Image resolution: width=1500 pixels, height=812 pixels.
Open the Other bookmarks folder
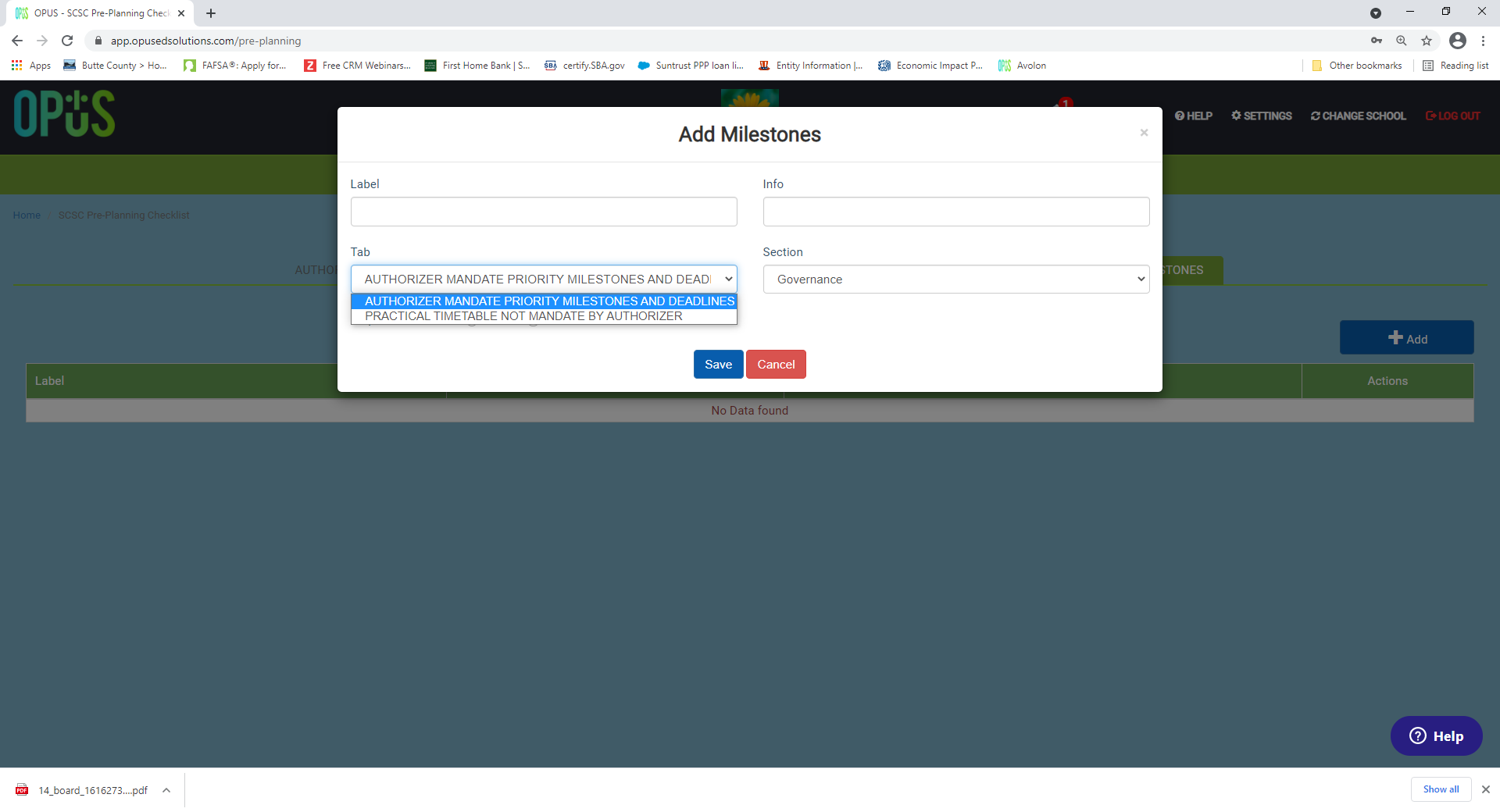click(x=1357, y=66)
